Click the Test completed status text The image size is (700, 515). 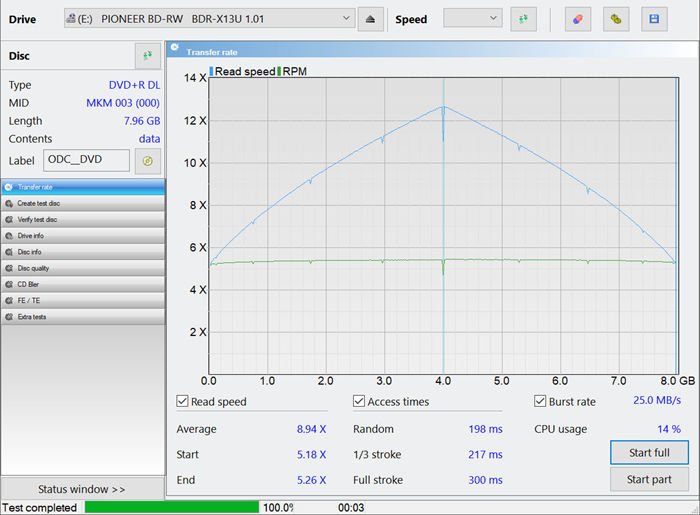pyautogui.click(x=39, y=507)
